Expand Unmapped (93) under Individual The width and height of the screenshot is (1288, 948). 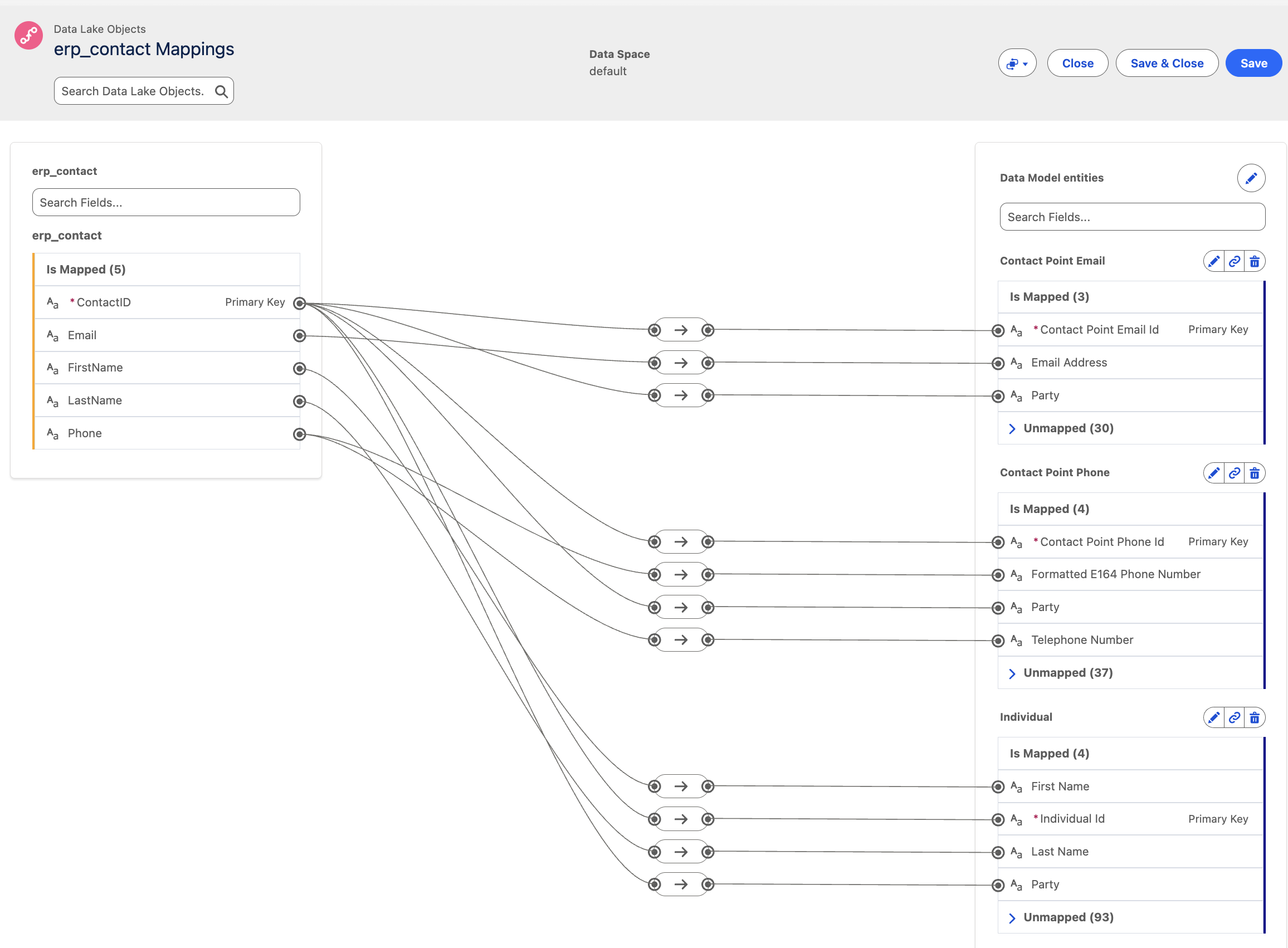pyautogui.click(x=1012, y=917)
